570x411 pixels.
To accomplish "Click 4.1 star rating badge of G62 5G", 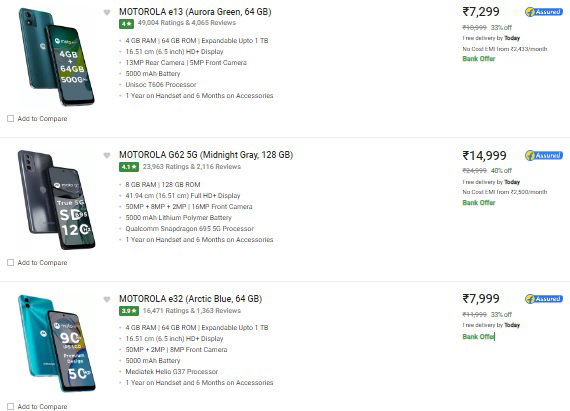I will point(129,167).
